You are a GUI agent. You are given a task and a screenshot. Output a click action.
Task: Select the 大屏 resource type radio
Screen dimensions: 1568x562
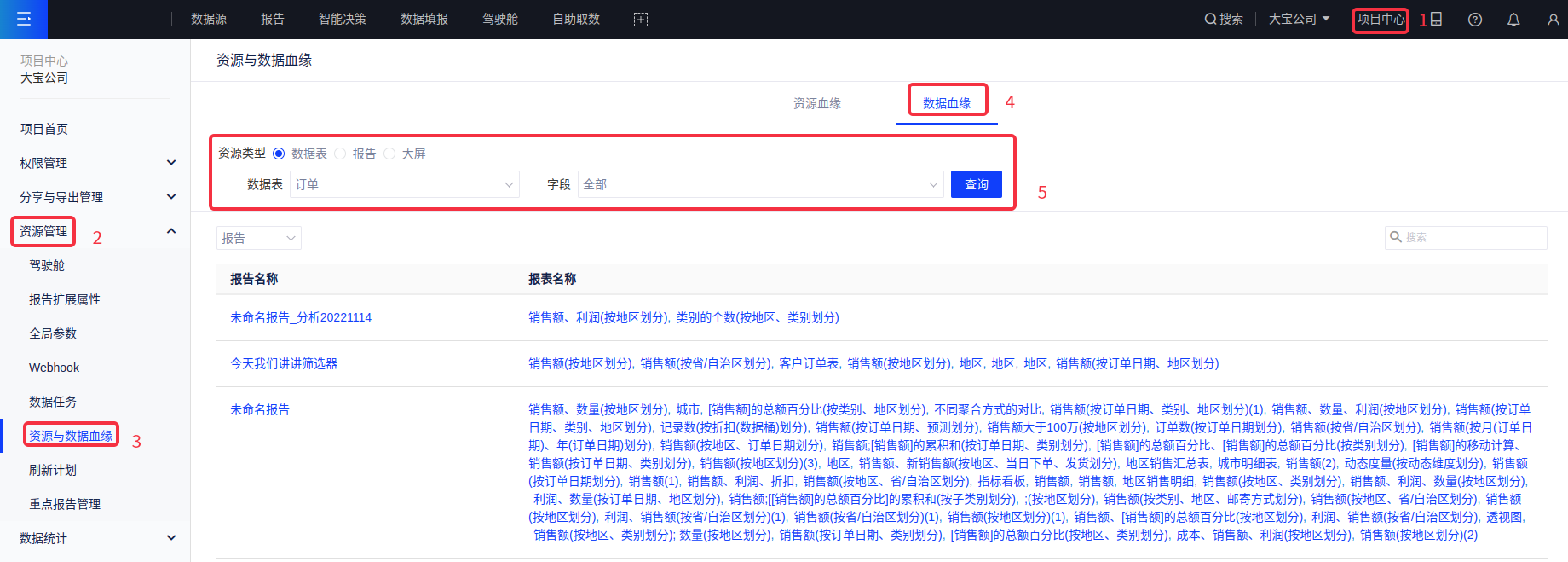point(389,154)
